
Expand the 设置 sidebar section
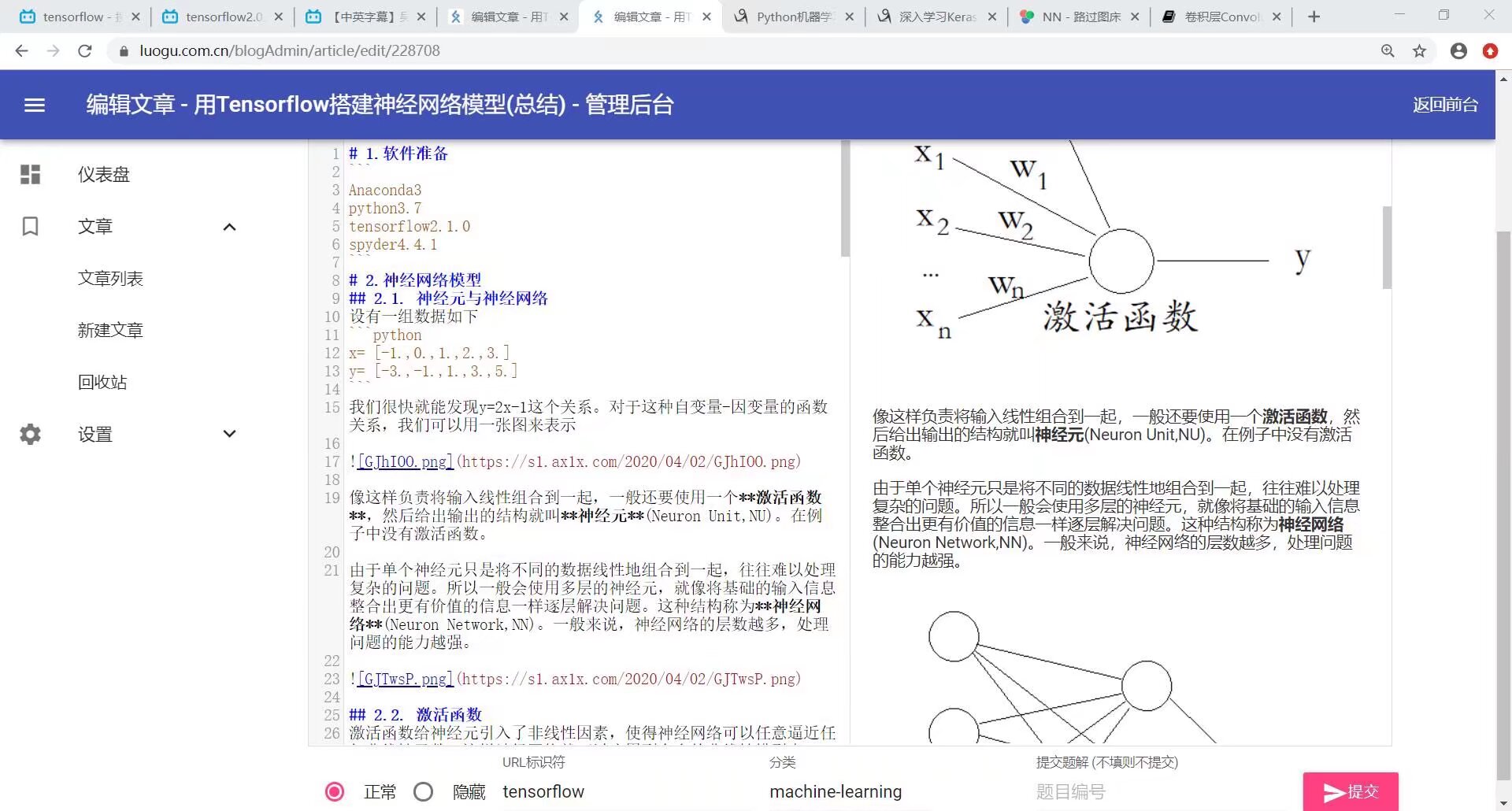(229, 434)
